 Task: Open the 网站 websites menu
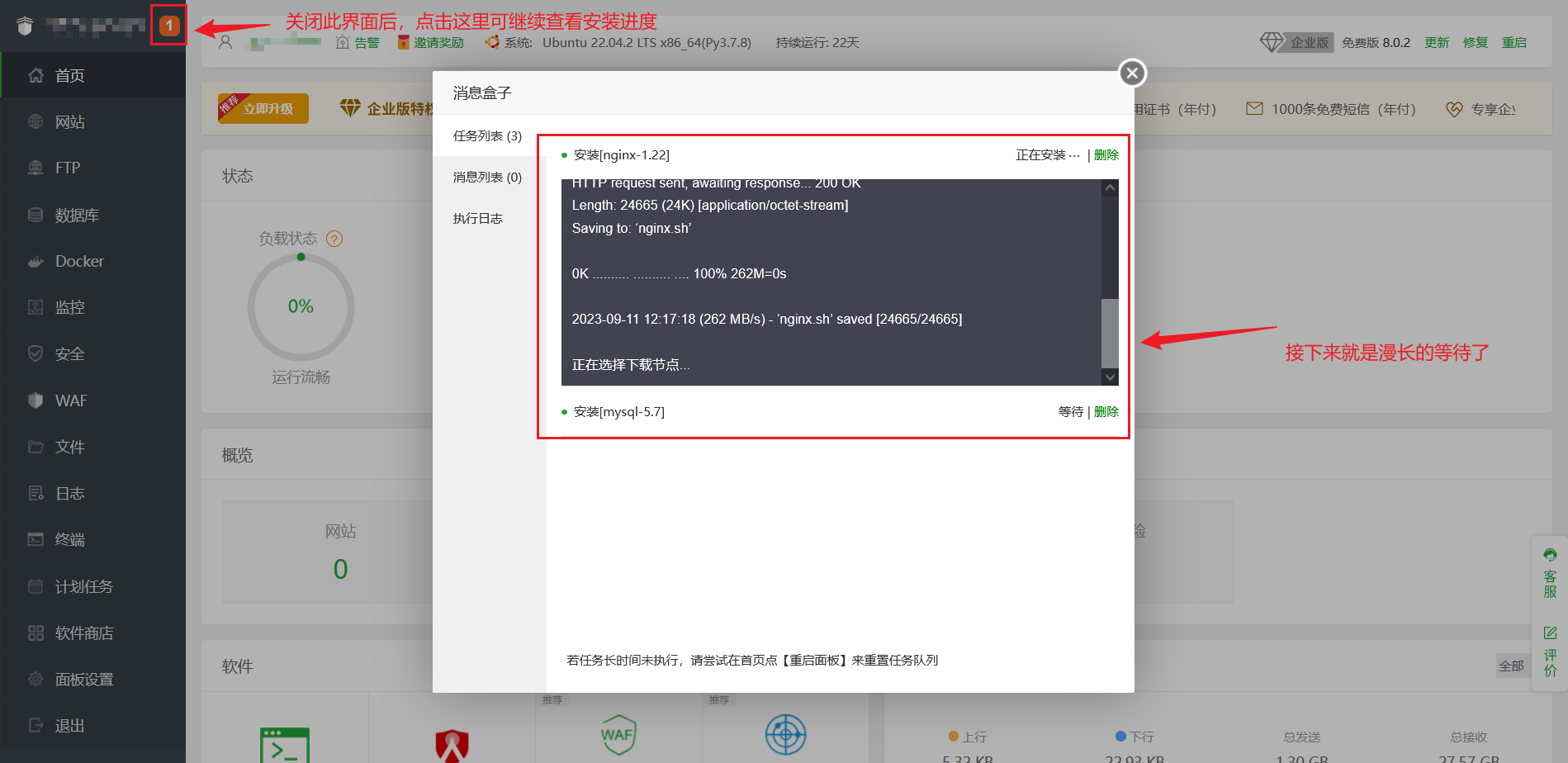(x=92, y=121)
